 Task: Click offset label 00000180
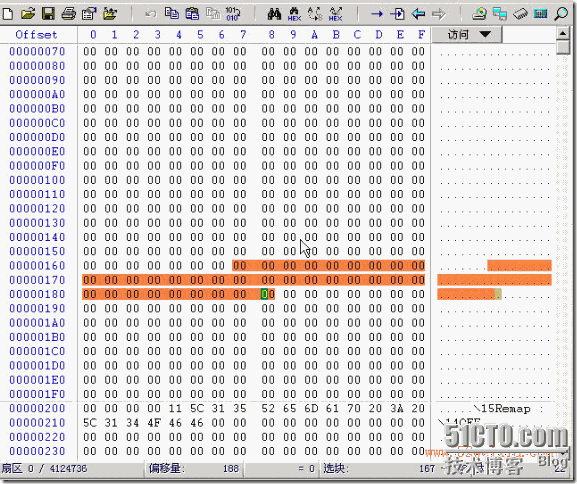pos(37,294)
